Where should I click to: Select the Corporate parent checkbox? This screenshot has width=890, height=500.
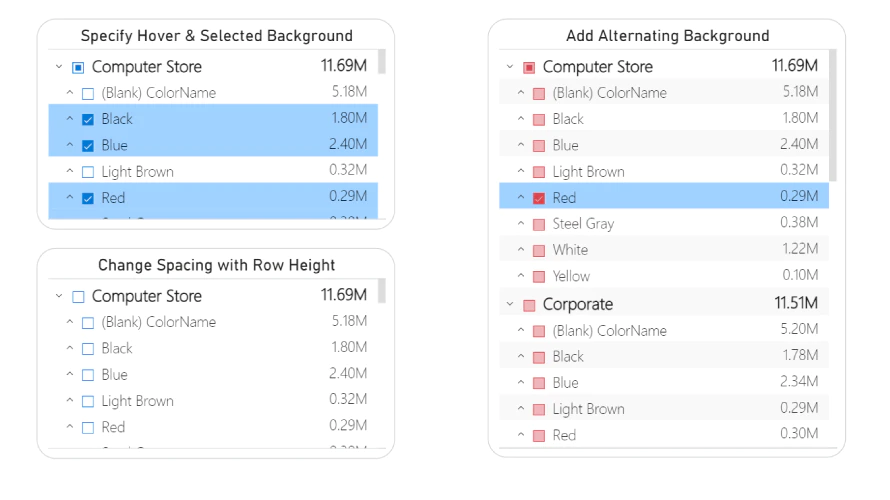tap(529, 305)
